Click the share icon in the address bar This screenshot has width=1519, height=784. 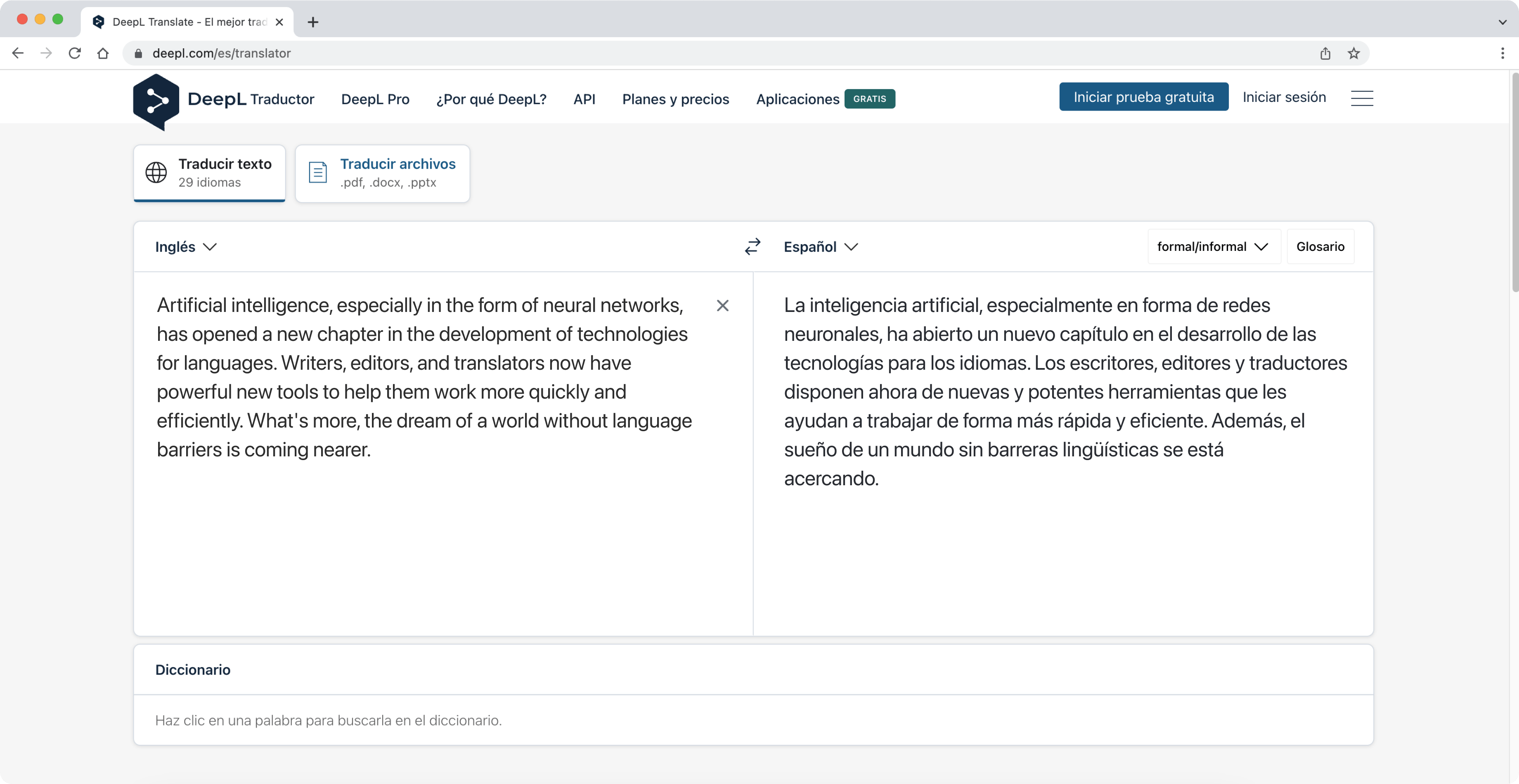[x=1325, y=53]
